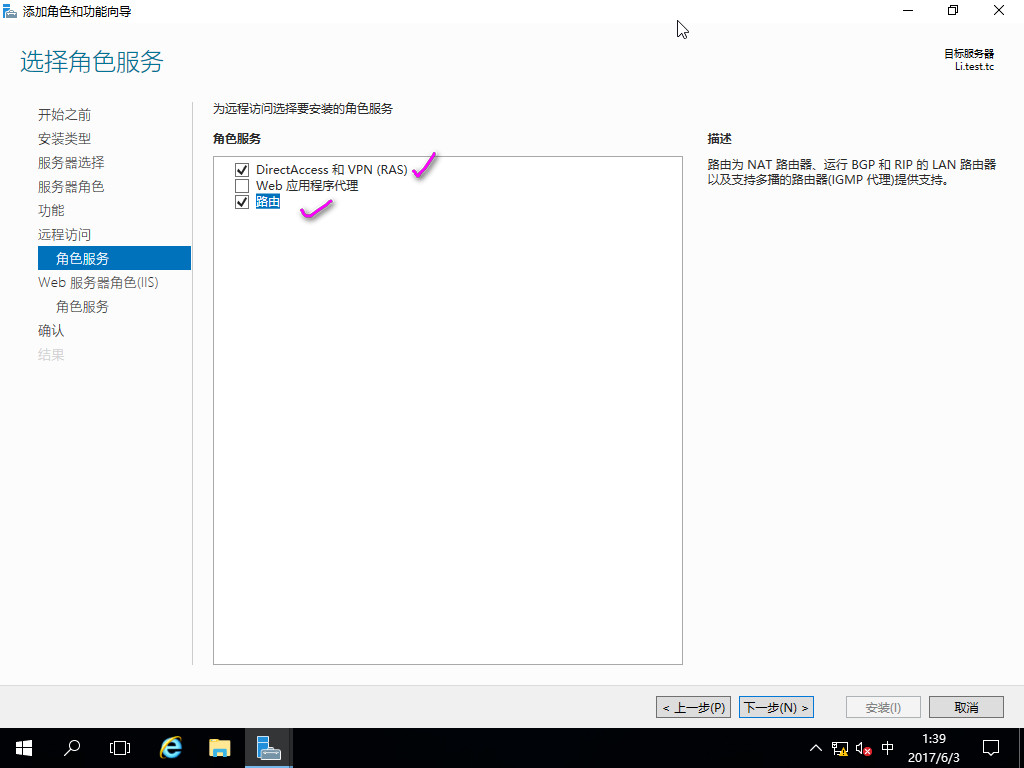
Task: Select the highlighted 路由 label
Action: pyautogui.click(x=268, y=202)
